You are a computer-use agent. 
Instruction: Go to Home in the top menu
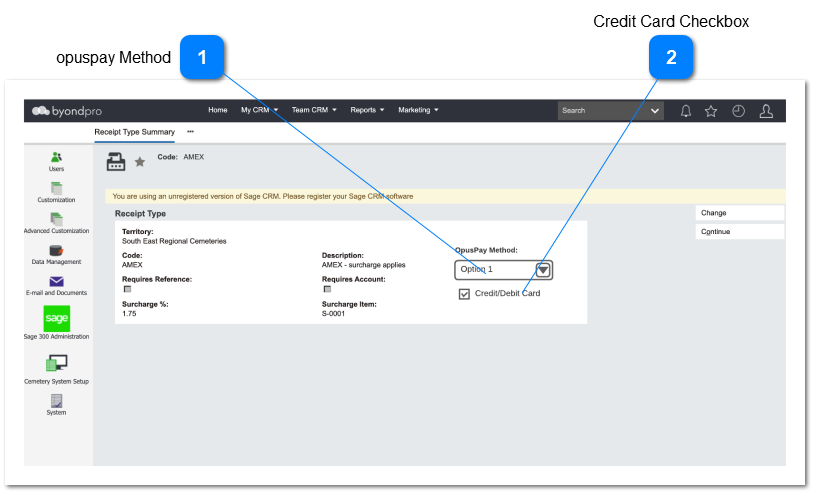tap(218, 110)
